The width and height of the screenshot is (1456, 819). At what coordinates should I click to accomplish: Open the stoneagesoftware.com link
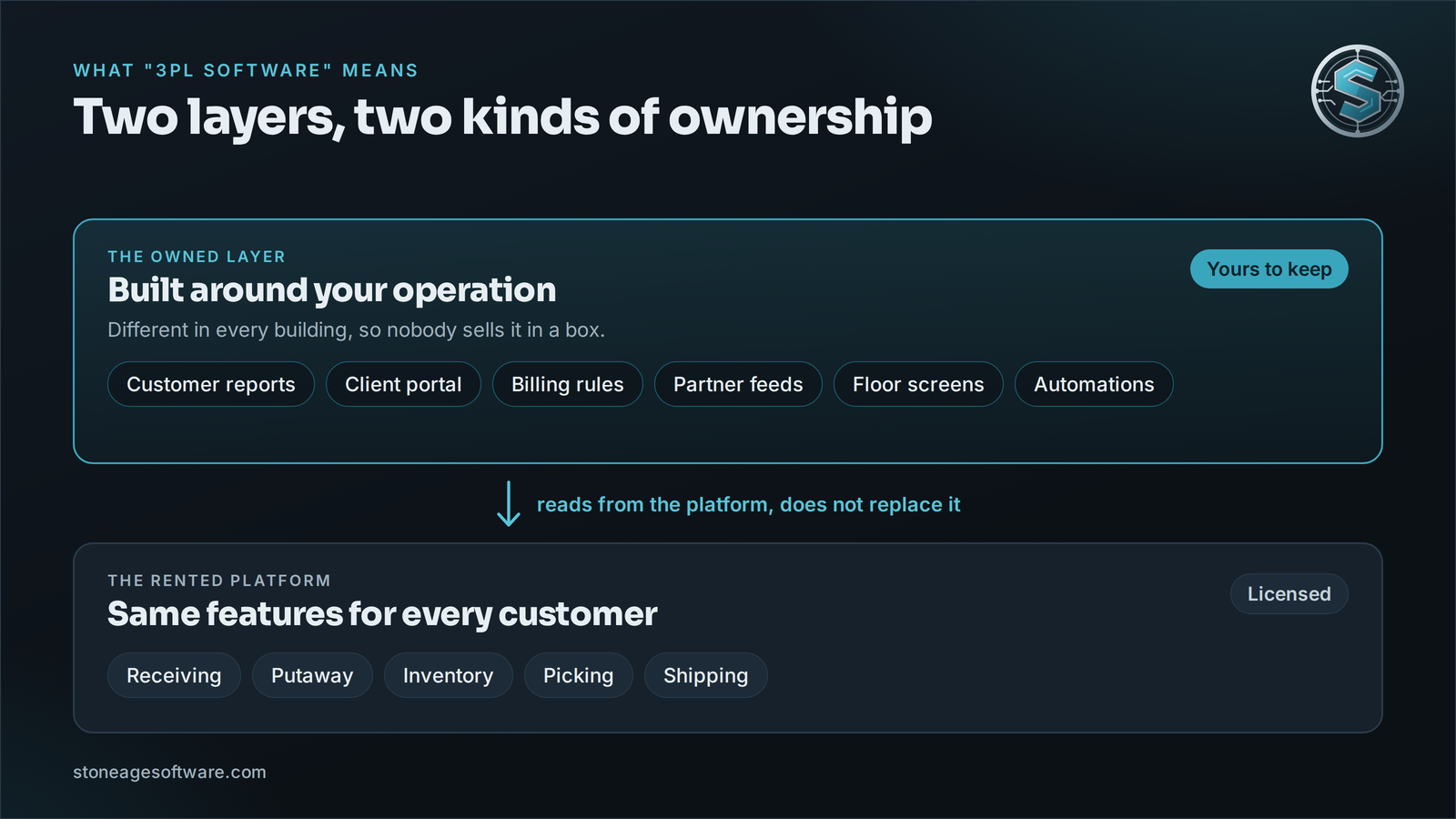point(170,772)
